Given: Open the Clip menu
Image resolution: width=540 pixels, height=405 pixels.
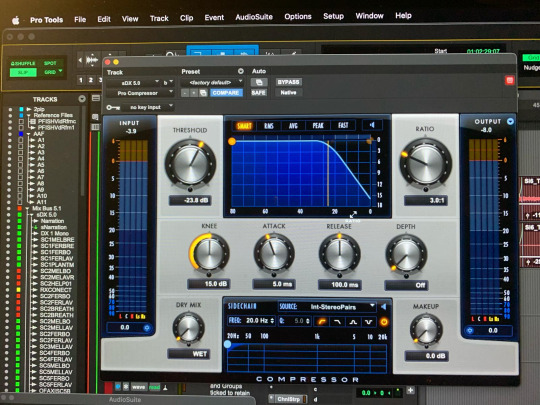Looking at the screenshot, I should 186,18.
